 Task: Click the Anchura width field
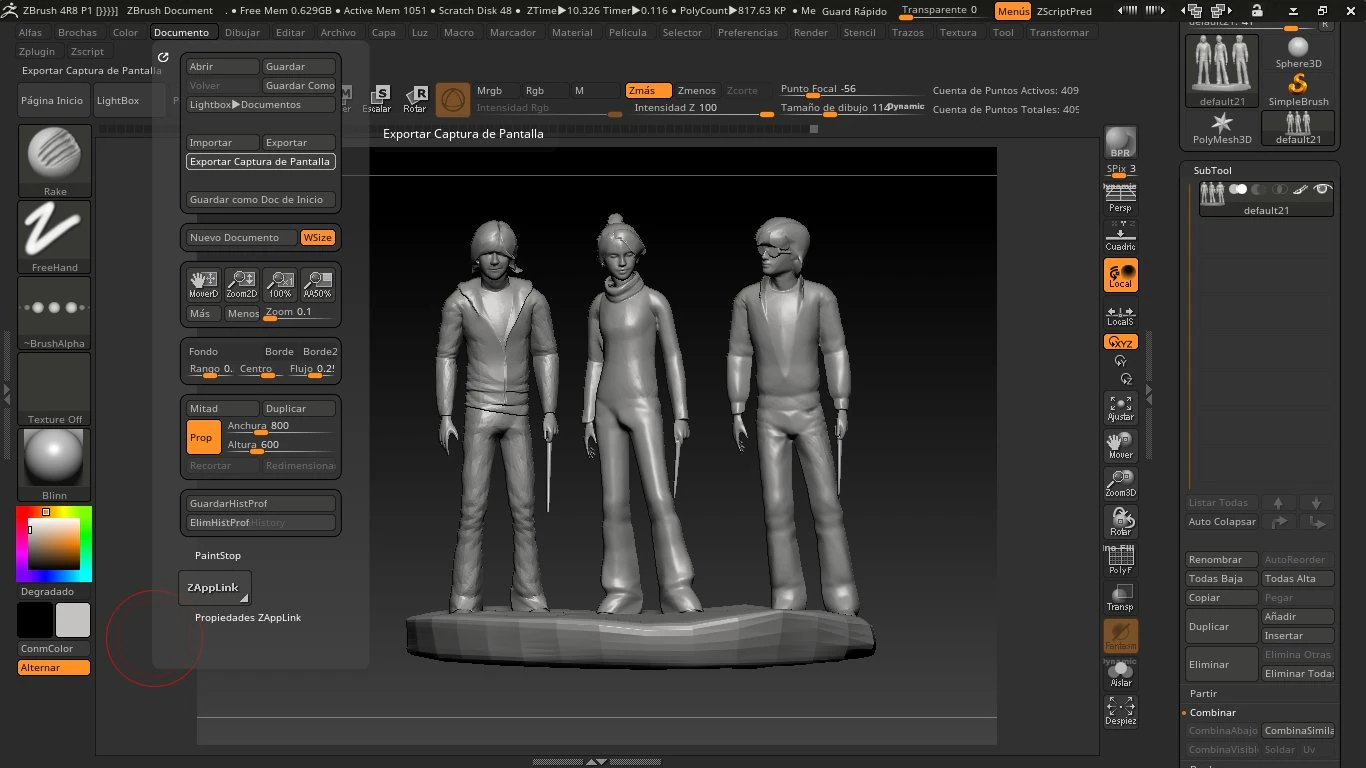(279, 426)
